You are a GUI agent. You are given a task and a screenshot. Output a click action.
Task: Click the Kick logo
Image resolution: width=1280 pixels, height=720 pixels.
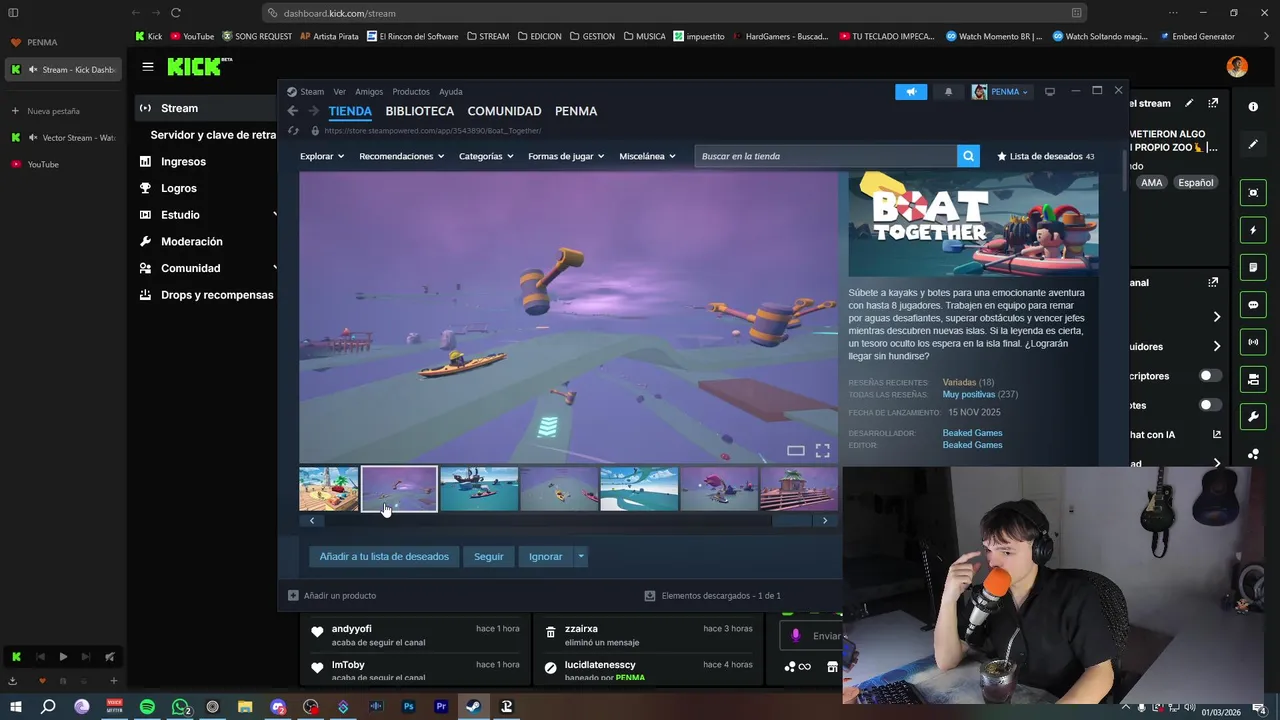coord(199,67)
